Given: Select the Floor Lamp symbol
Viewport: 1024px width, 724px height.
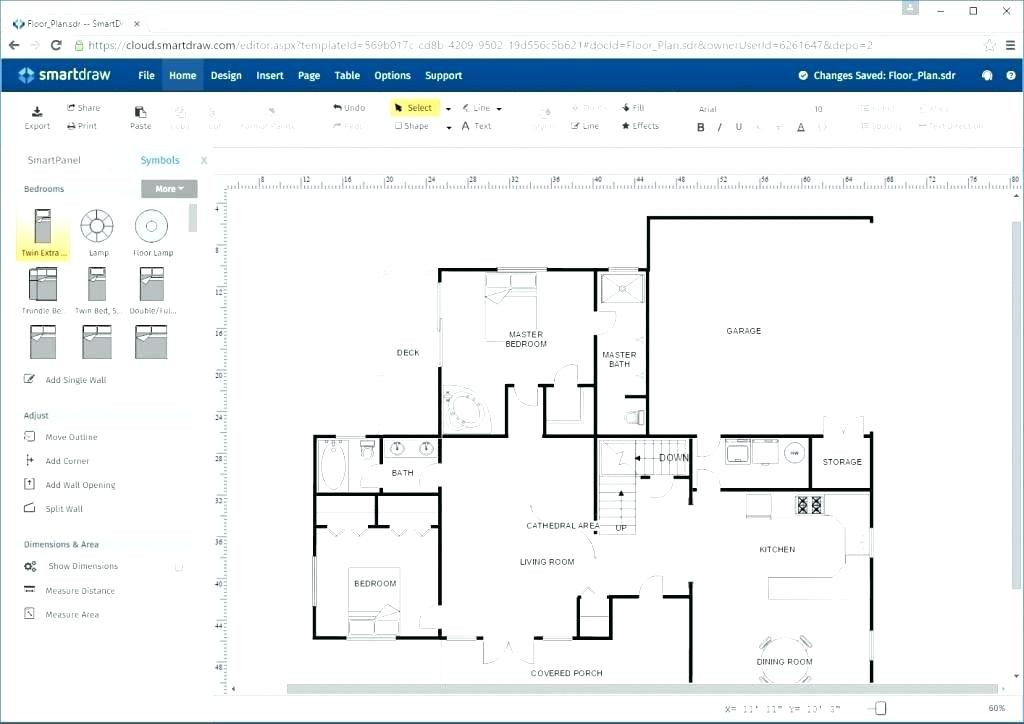Looking at the screenshot, I should (x=151, y=224).
